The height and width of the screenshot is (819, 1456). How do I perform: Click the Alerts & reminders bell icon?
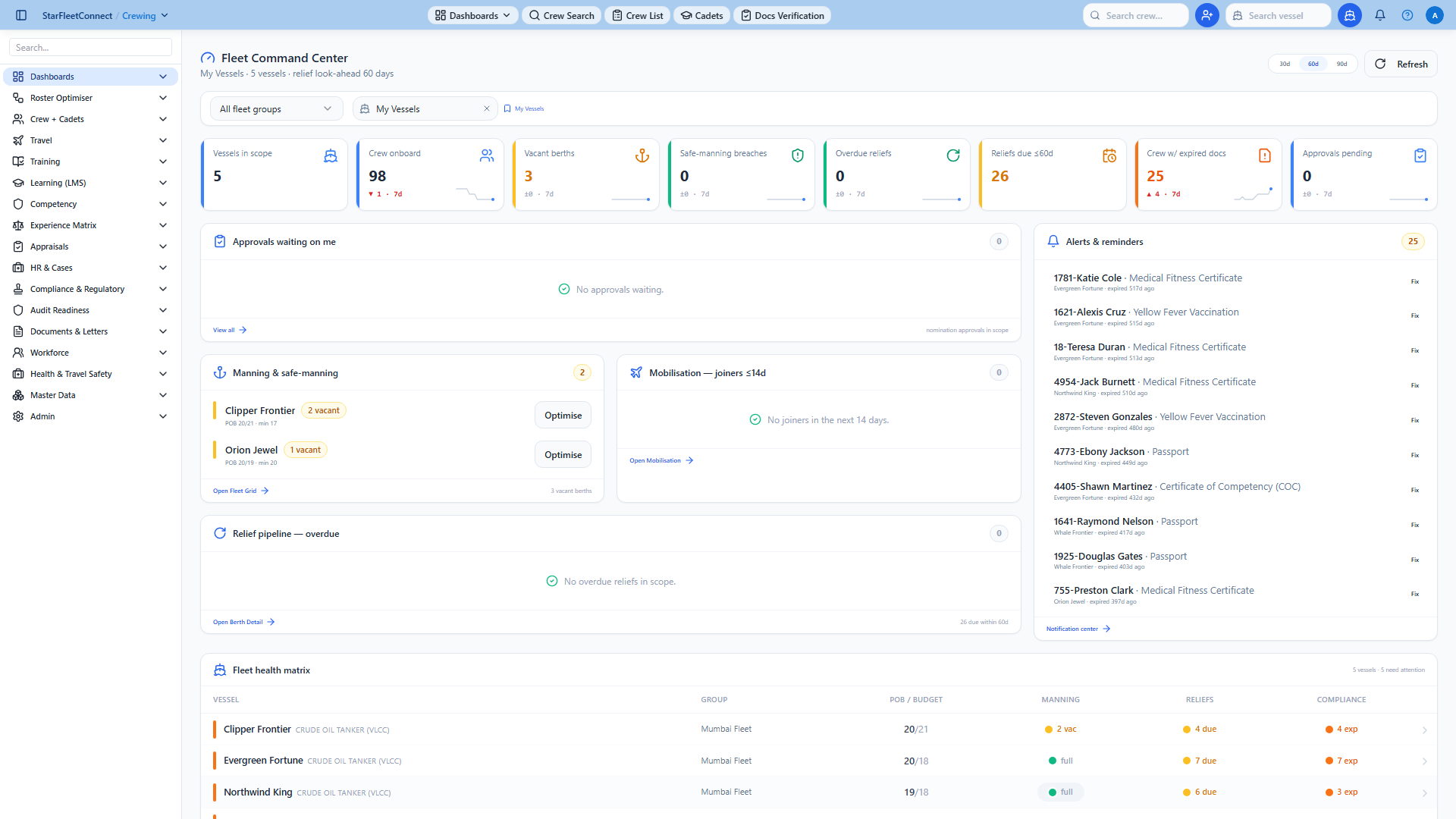tap(1053, 241)
